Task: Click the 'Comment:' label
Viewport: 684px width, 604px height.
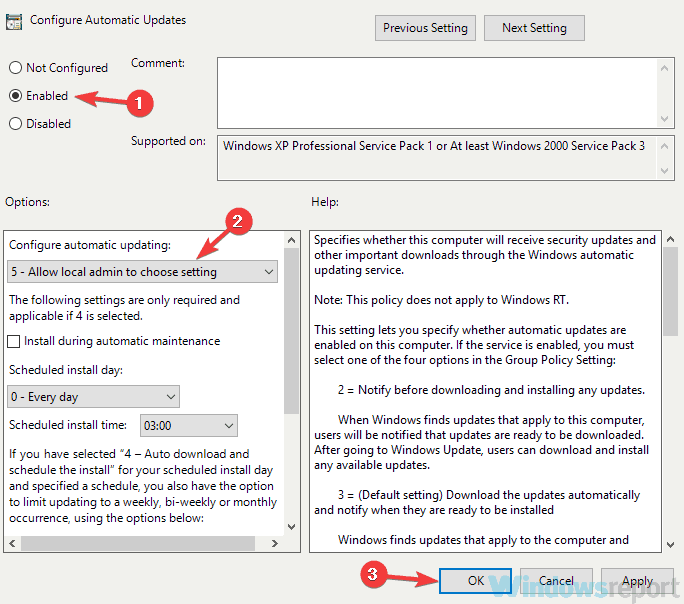Action: (x=158, y=63)
